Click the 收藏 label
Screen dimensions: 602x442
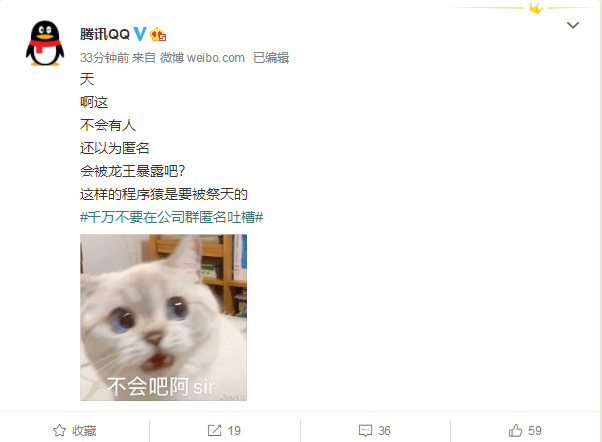84,431
